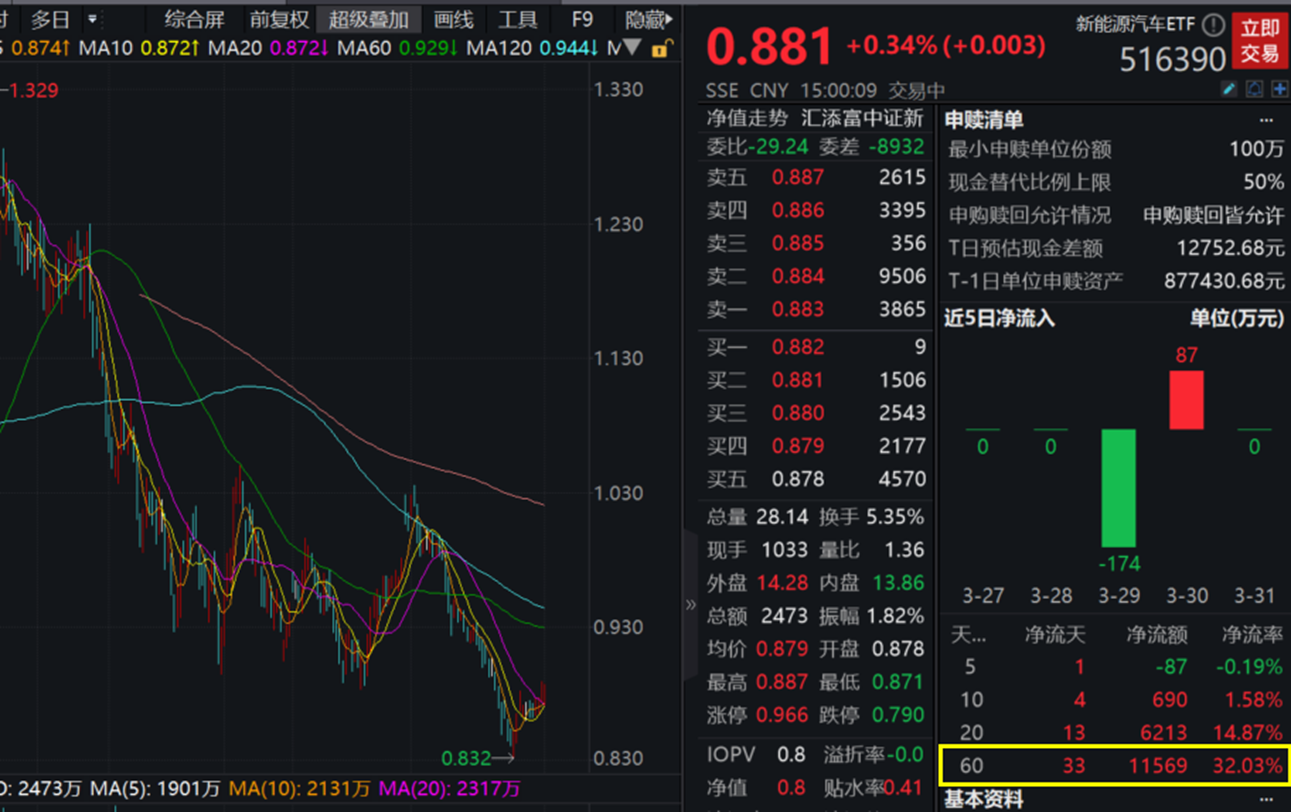The height and width of the screenshot is (812, 1291).
Task: Click the blue plus icon to add stock
Action: (x=1280, y=89)
